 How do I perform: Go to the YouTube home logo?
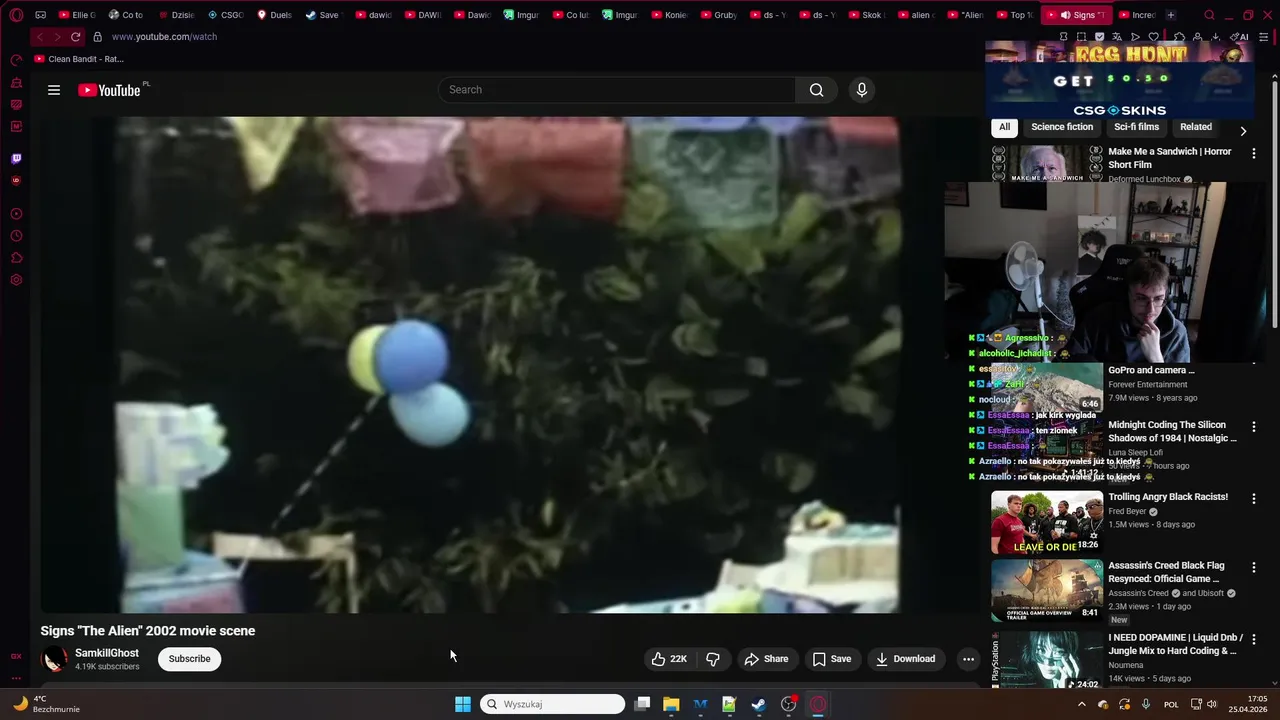pyautogui.click(x=110, y=90)
